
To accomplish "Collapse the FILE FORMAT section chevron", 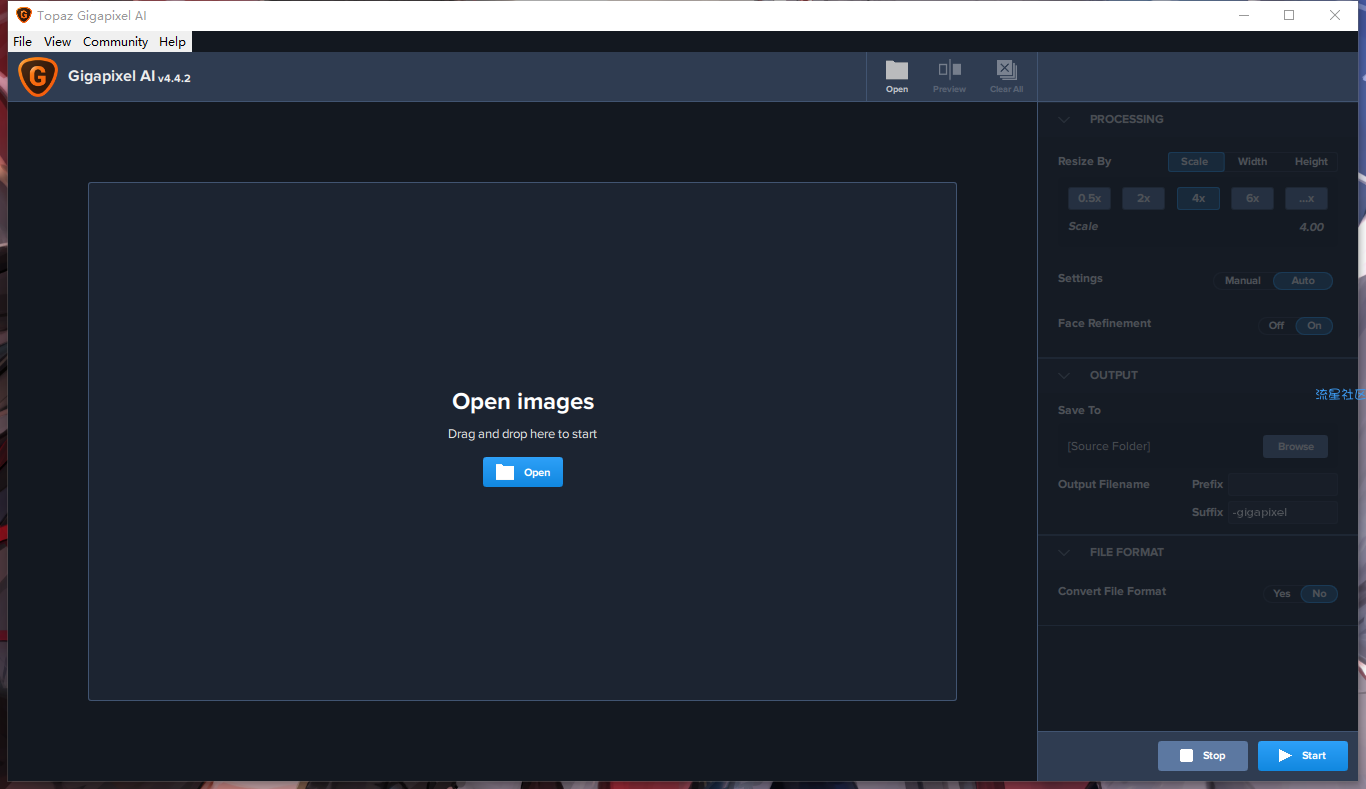I will pos(1064,552).
